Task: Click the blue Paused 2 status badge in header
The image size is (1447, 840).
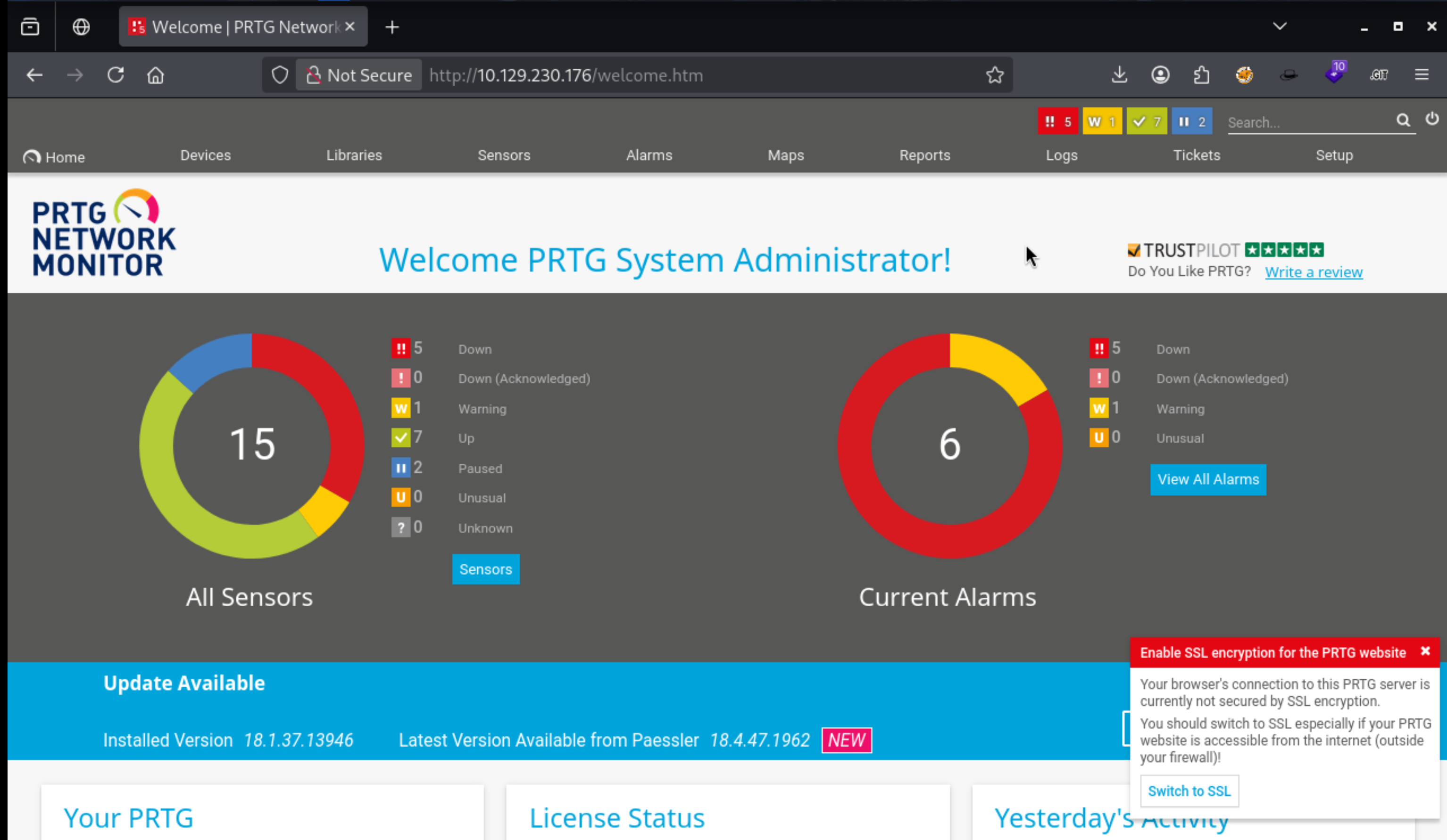Action: click(1191, 121)
